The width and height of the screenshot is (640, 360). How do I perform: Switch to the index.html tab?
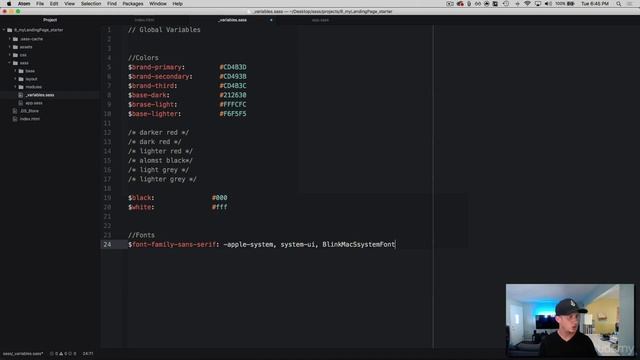[x=144, y=20]
